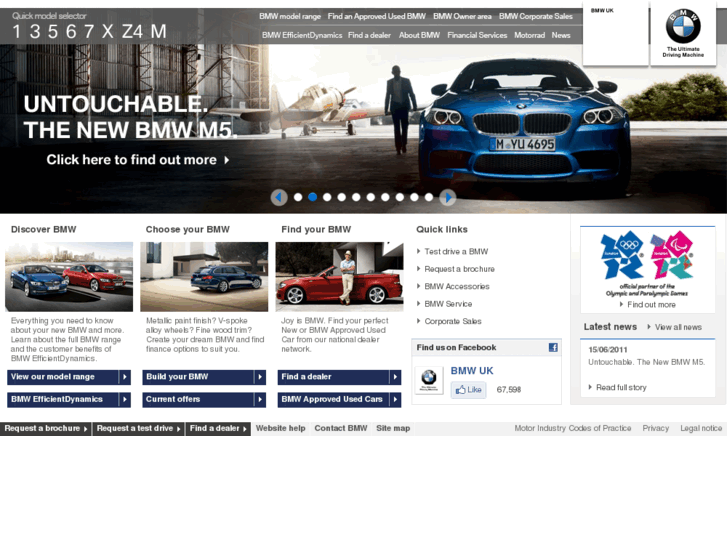Select the fifth carousel dot
Image resolution: width=727 pixels, height=545 pixels.
(x=356, y=197)
